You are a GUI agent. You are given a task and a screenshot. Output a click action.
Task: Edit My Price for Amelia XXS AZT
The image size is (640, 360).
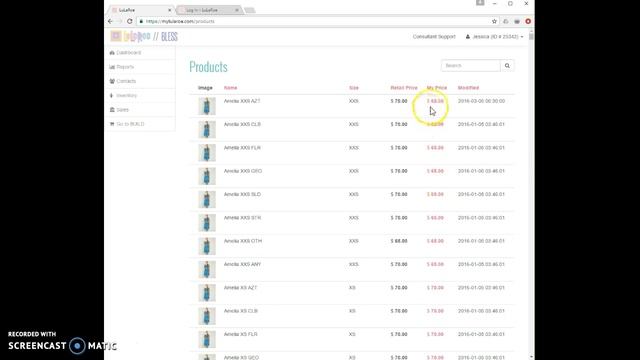[x=435, y=101]
